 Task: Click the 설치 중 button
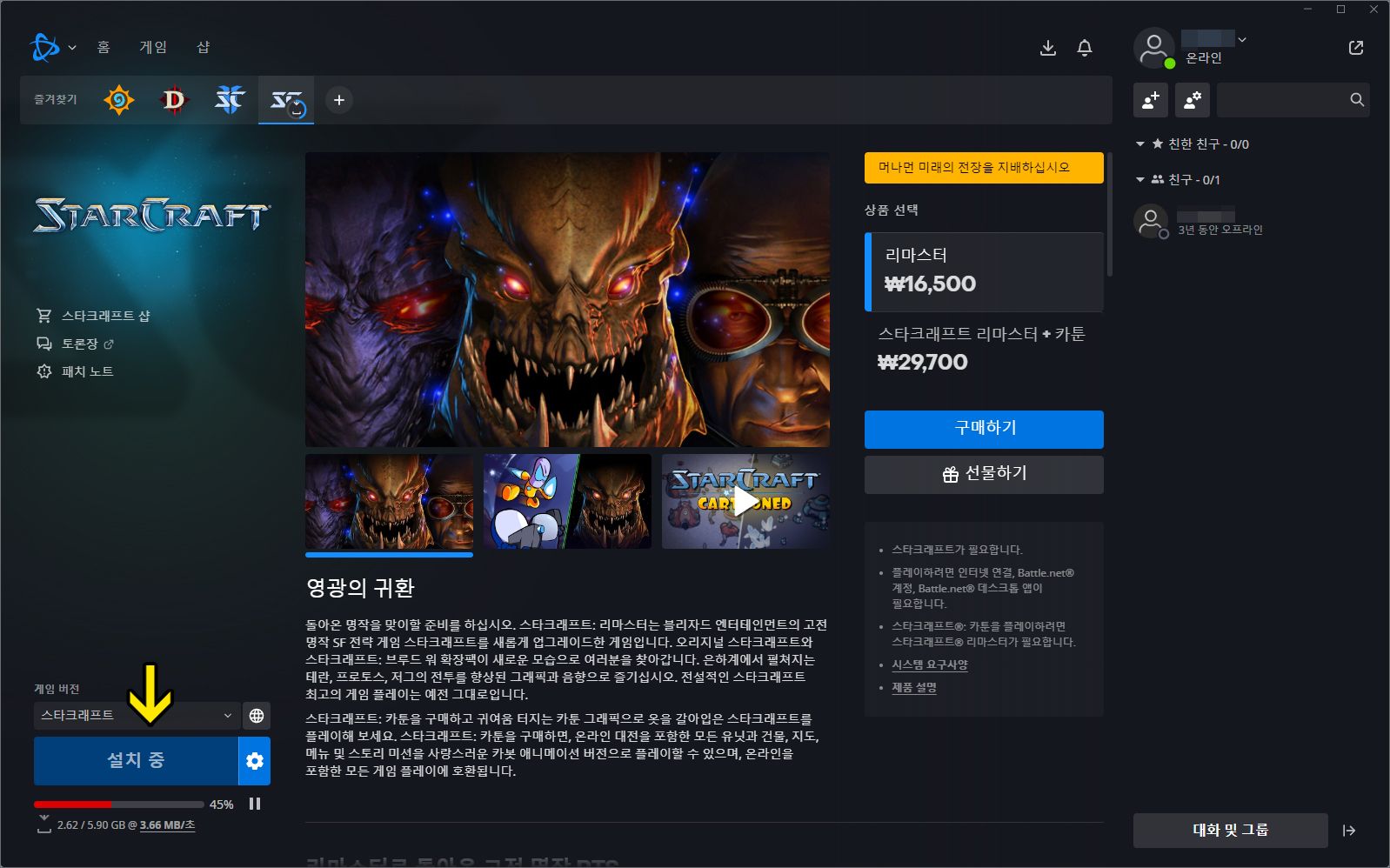[136, 761]
